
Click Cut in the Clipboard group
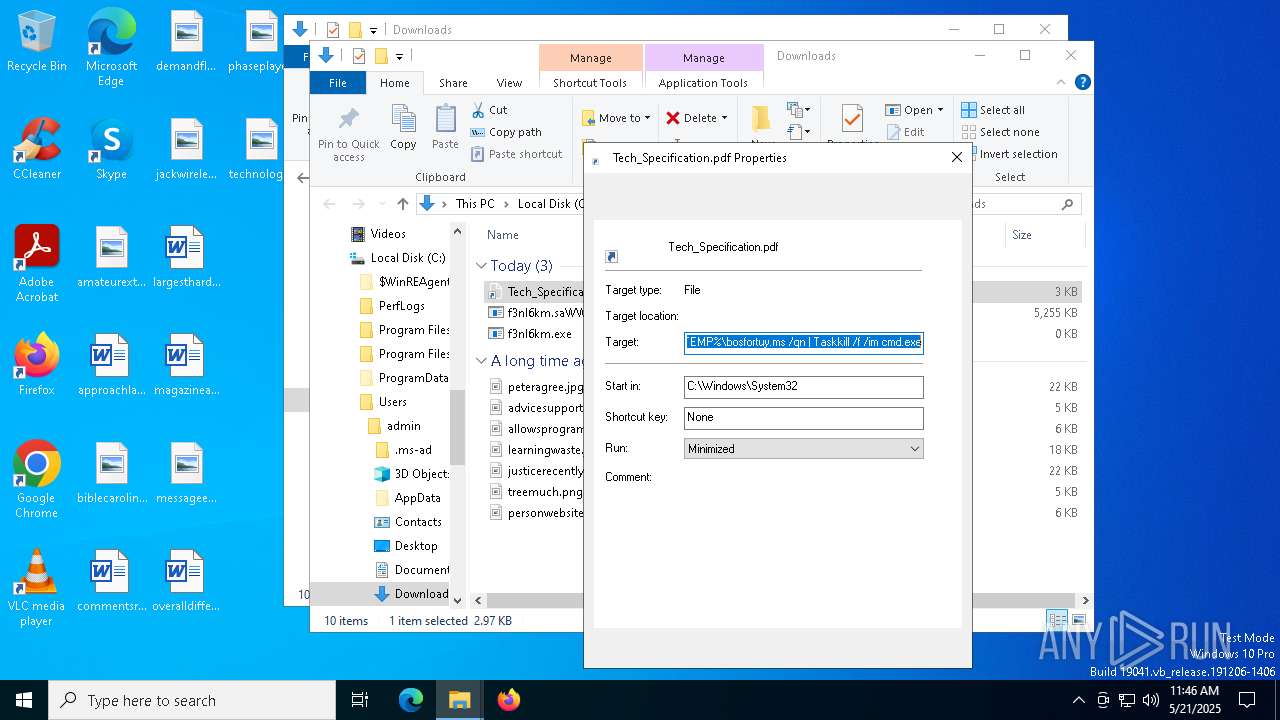pos(489,110)
